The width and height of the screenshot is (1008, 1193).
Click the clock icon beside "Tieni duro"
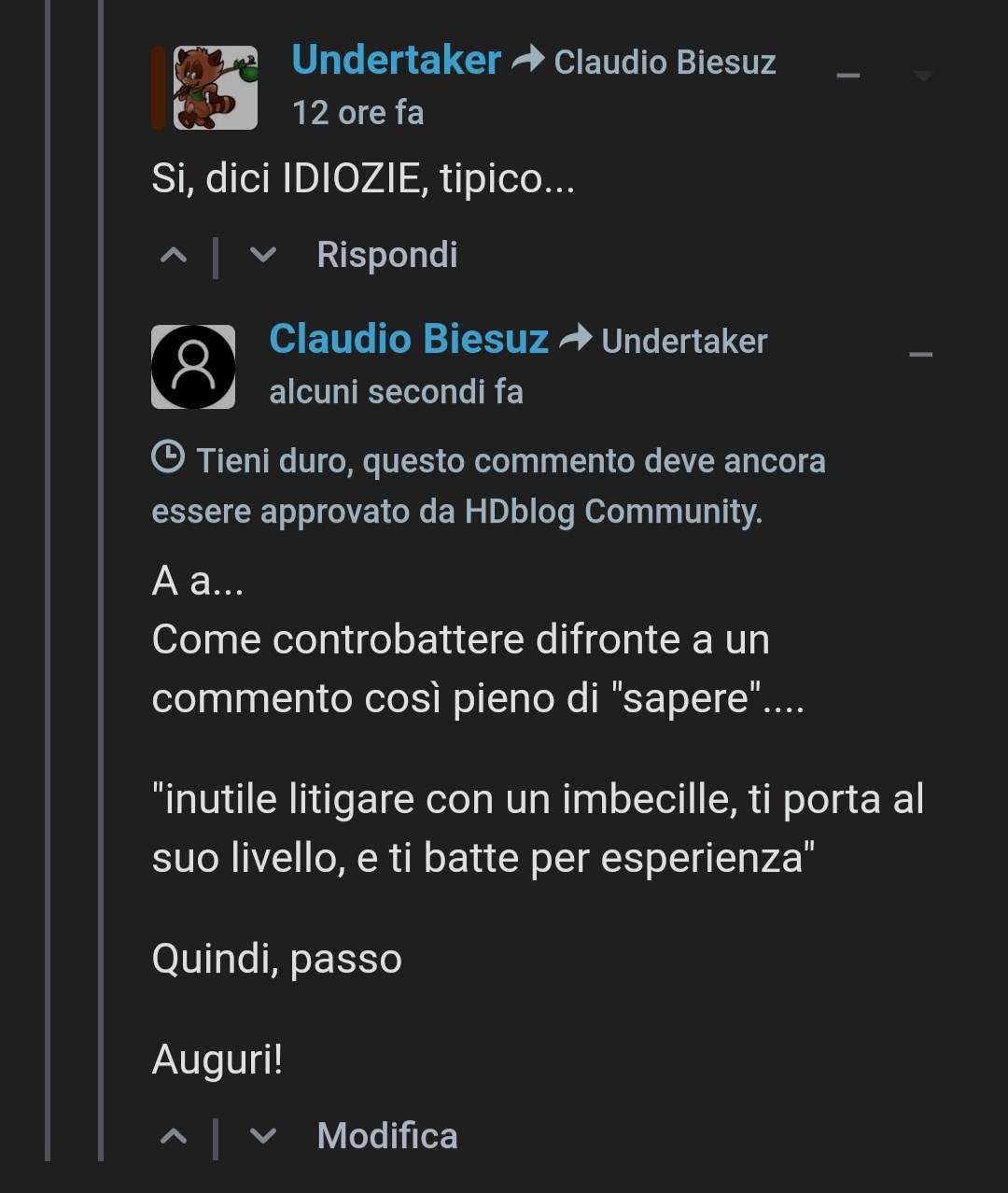[168, 457]
